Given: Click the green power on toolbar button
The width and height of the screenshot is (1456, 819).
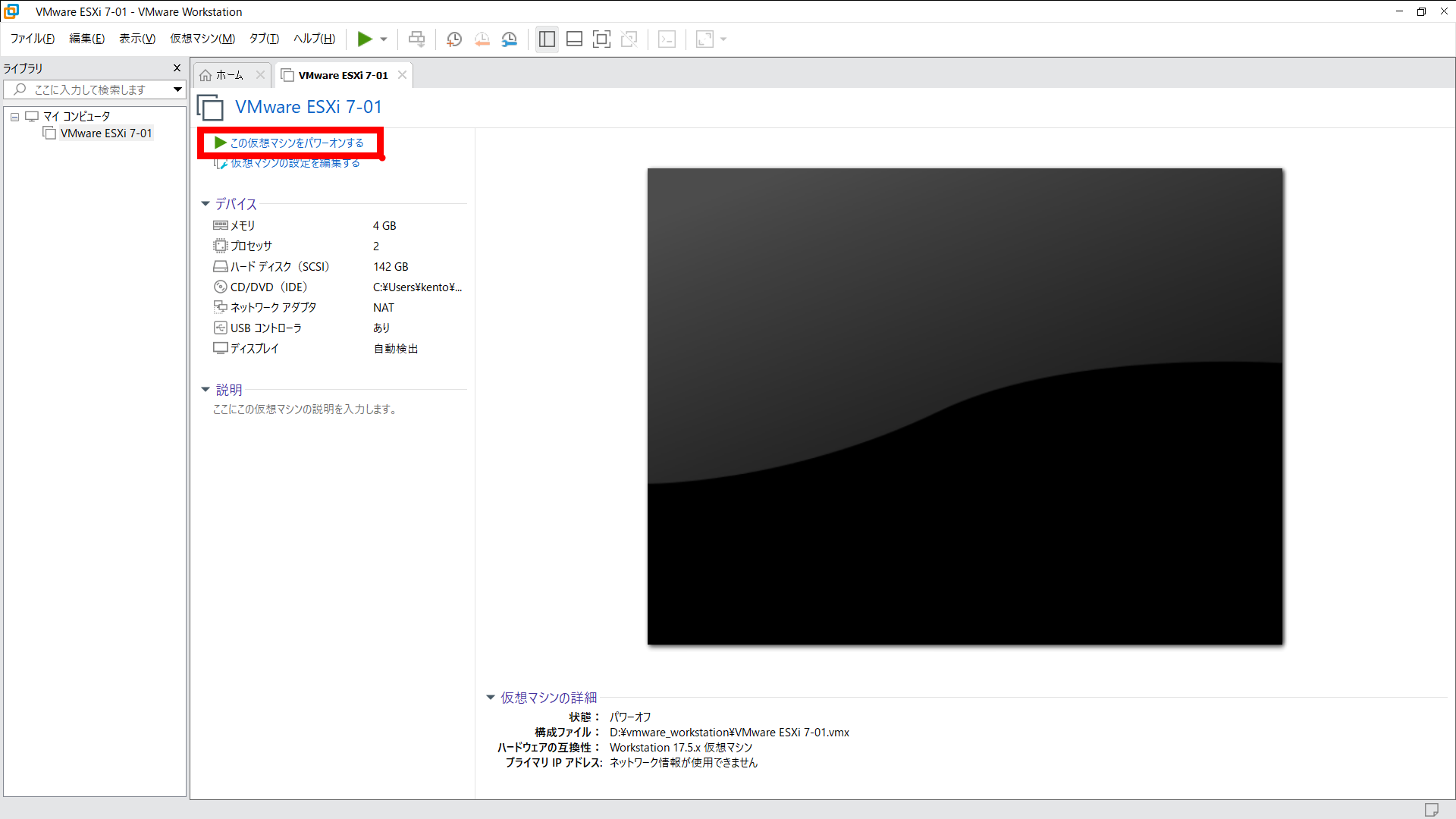Looking at the screenshot, I should 365,39.
